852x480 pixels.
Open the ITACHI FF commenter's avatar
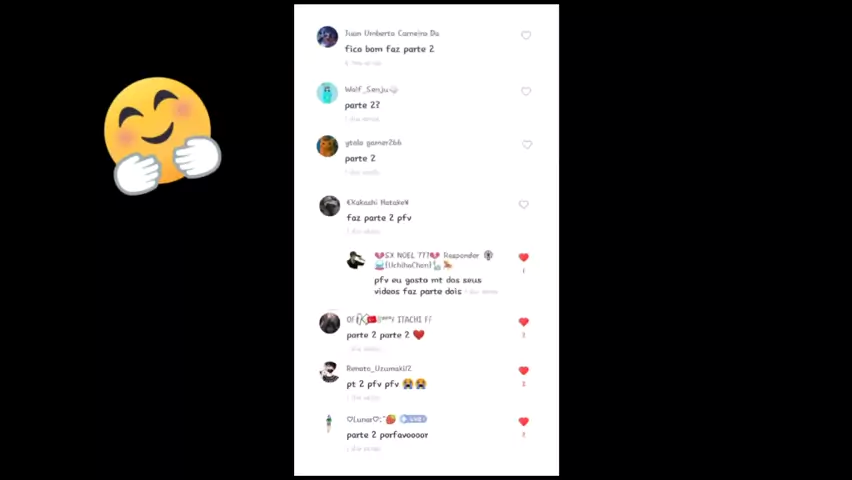[329, 323]
